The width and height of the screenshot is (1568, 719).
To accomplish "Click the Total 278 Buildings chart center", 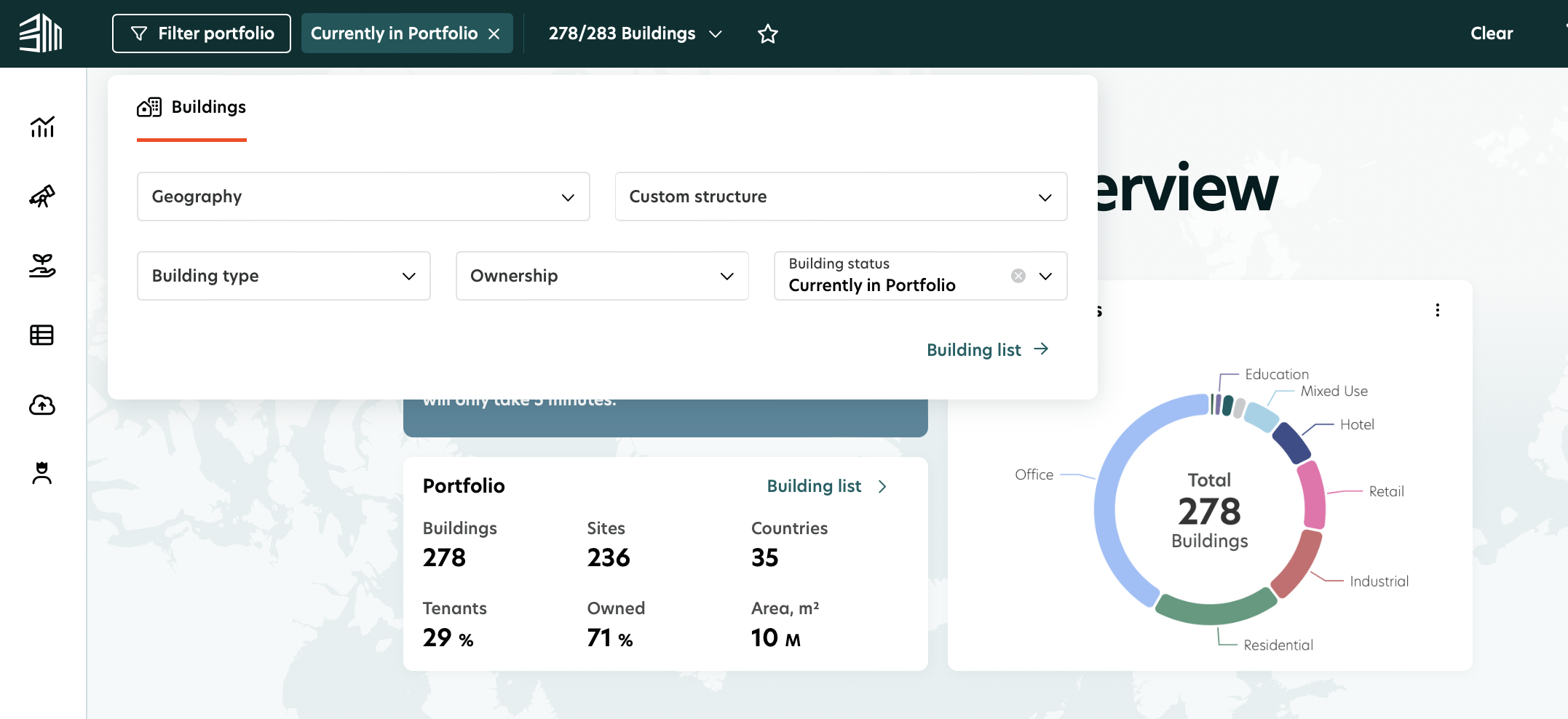I will pos(1210,511).
